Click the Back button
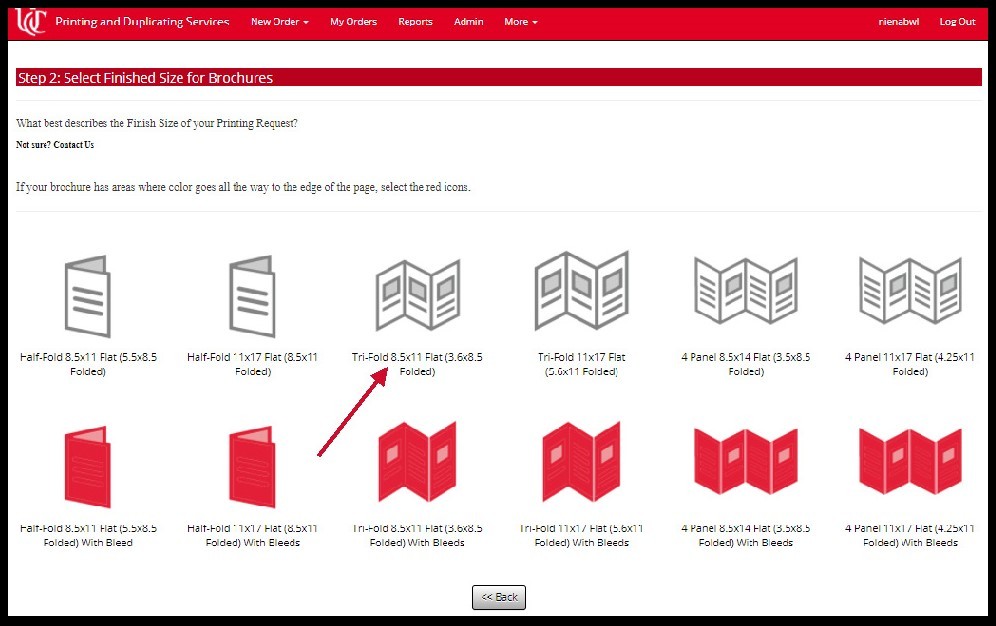996x626 pixels. pos(498,596)
